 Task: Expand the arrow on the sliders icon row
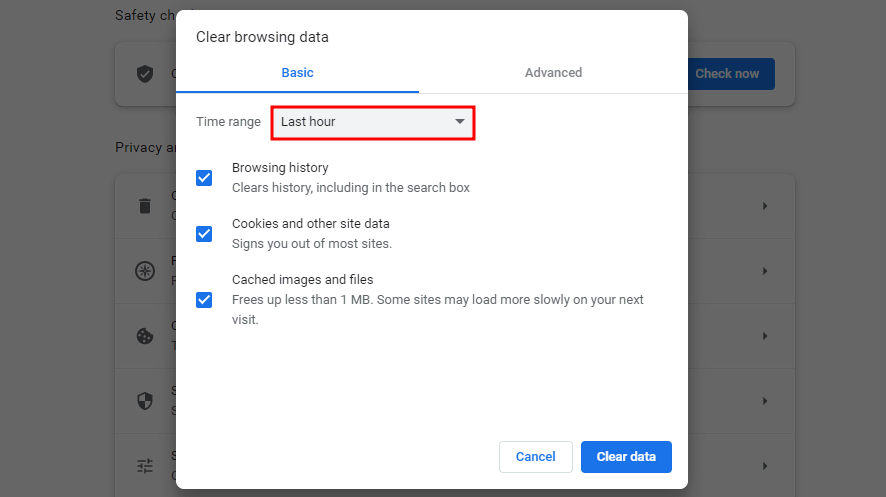click(765, 466)
